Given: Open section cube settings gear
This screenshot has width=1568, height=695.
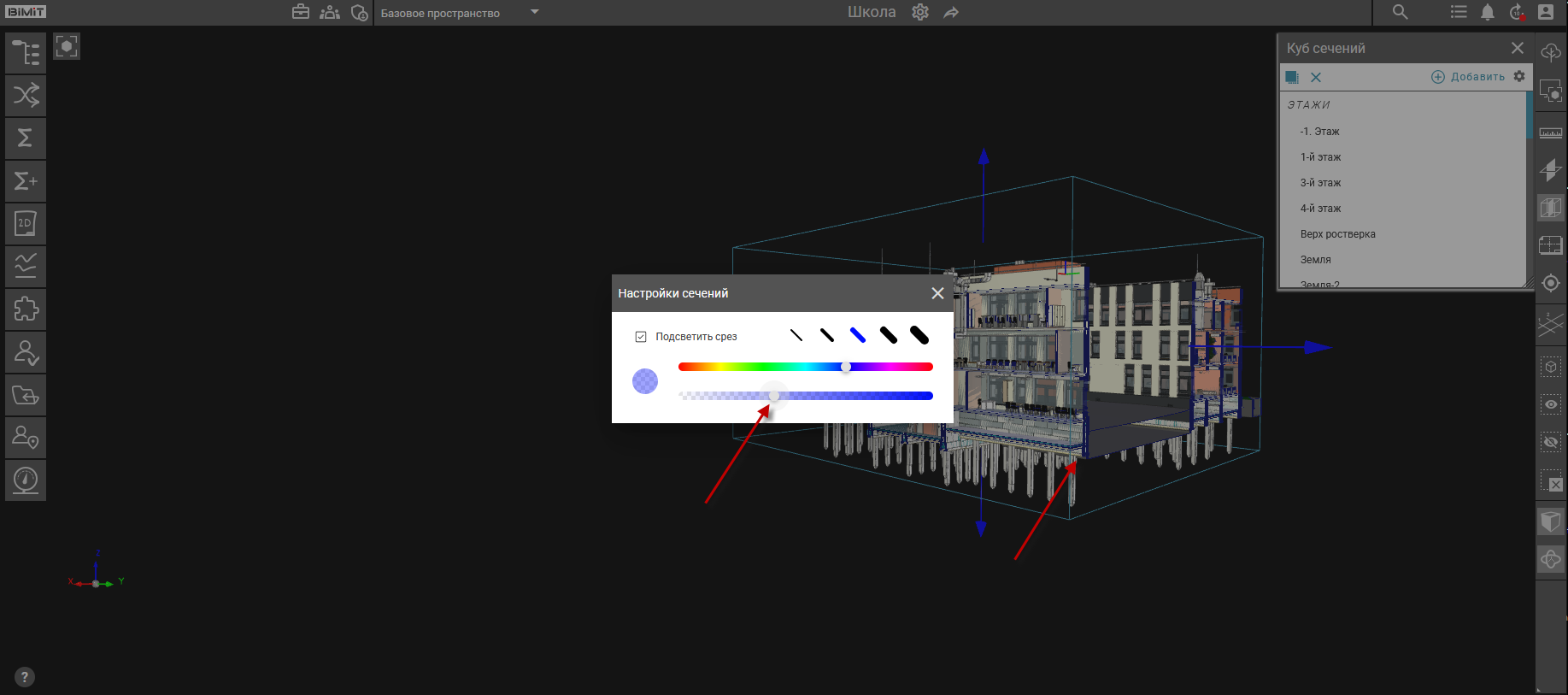Looking at the screenshot, I should tap(1518, 76).
